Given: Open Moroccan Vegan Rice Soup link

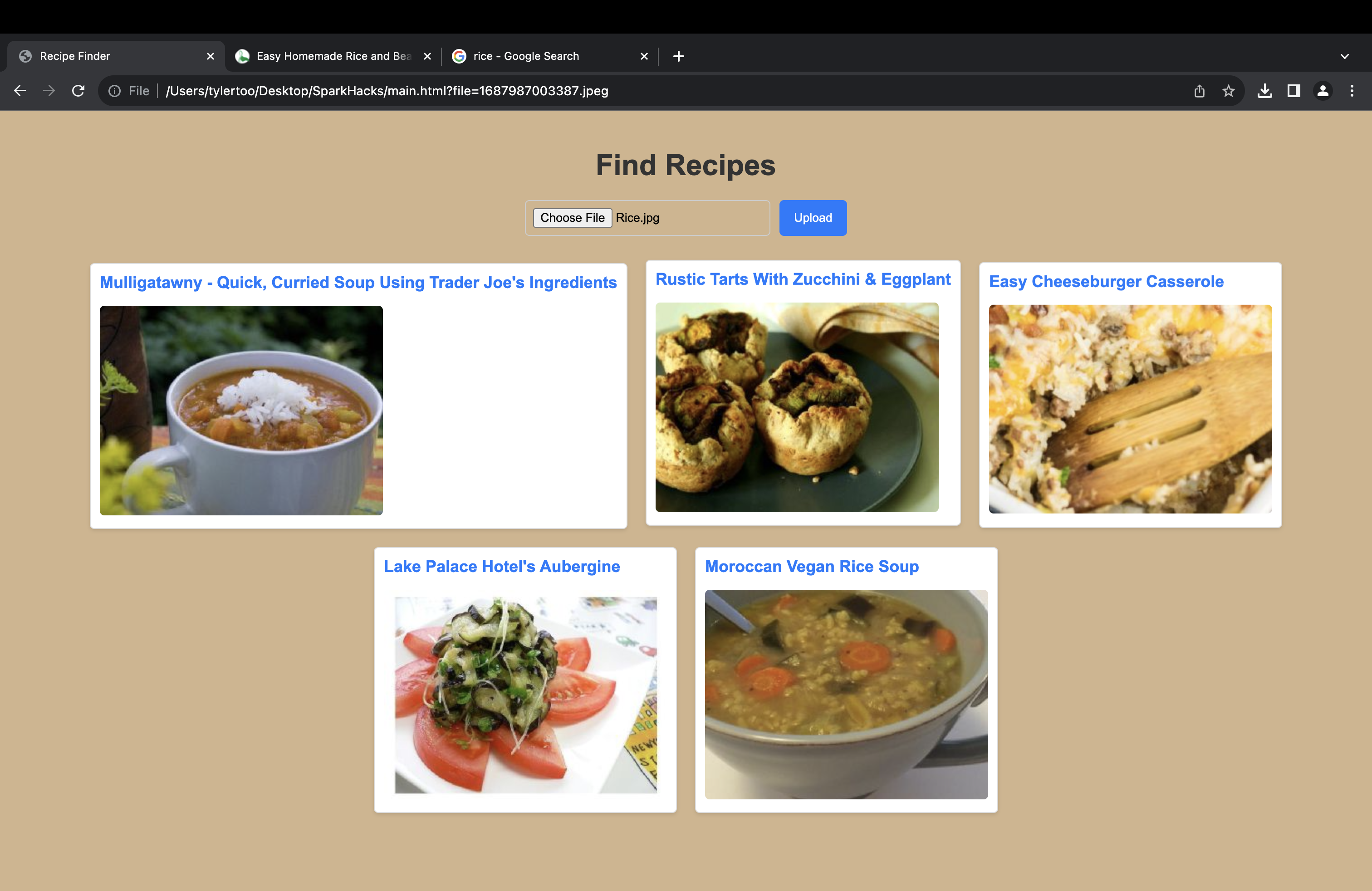Looking at the screenshot, I should pyautogui.click(x=812, y=567).
